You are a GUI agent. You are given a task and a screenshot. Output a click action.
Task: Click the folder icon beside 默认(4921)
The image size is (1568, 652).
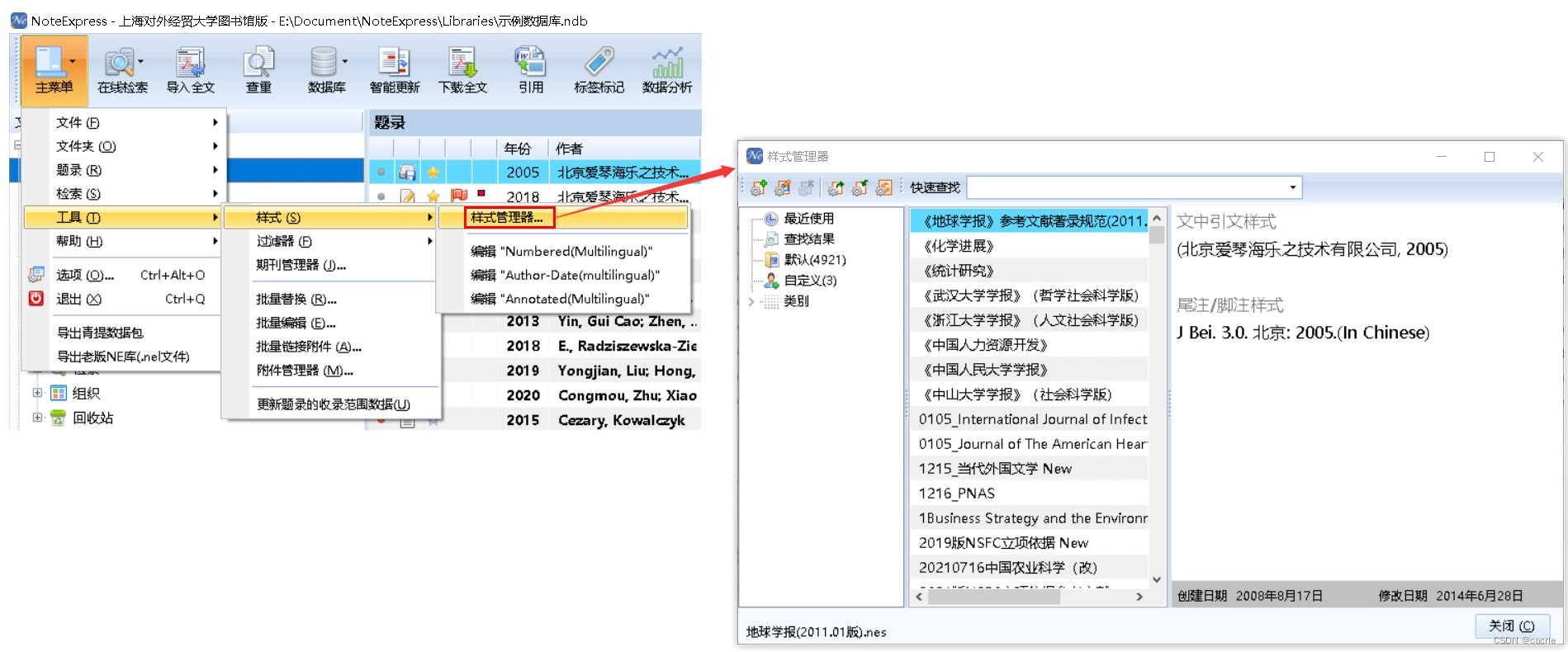[771, 260]
